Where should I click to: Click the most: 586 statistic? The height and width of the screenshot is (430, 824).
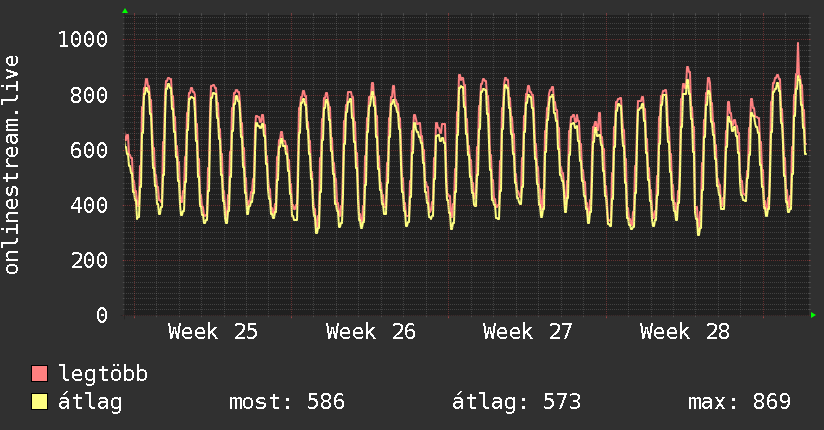click(287, 402)
